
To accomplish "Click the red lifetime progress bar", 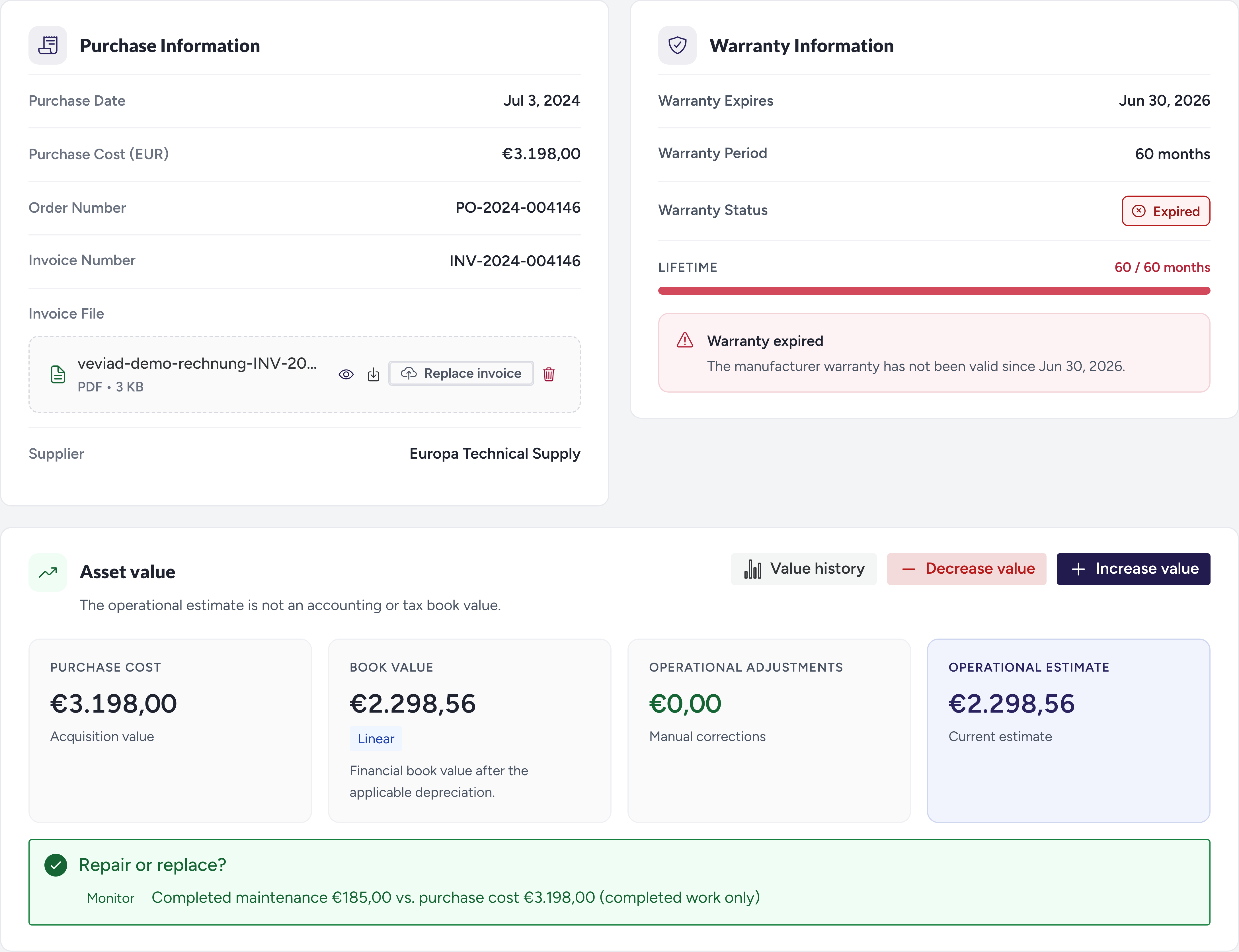I will click(934, 291).
